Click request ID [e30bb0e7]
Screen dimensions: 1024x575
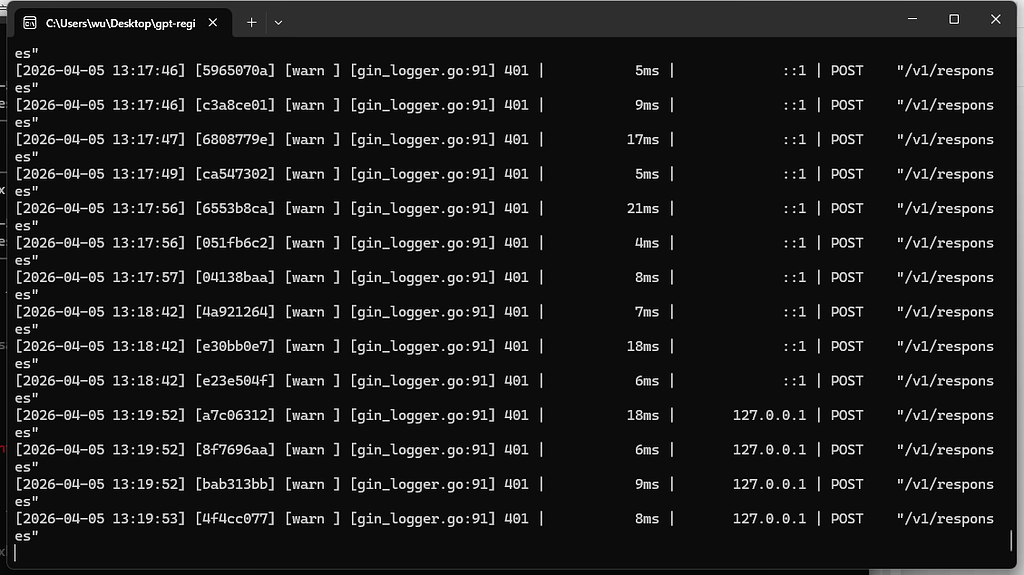235,346
